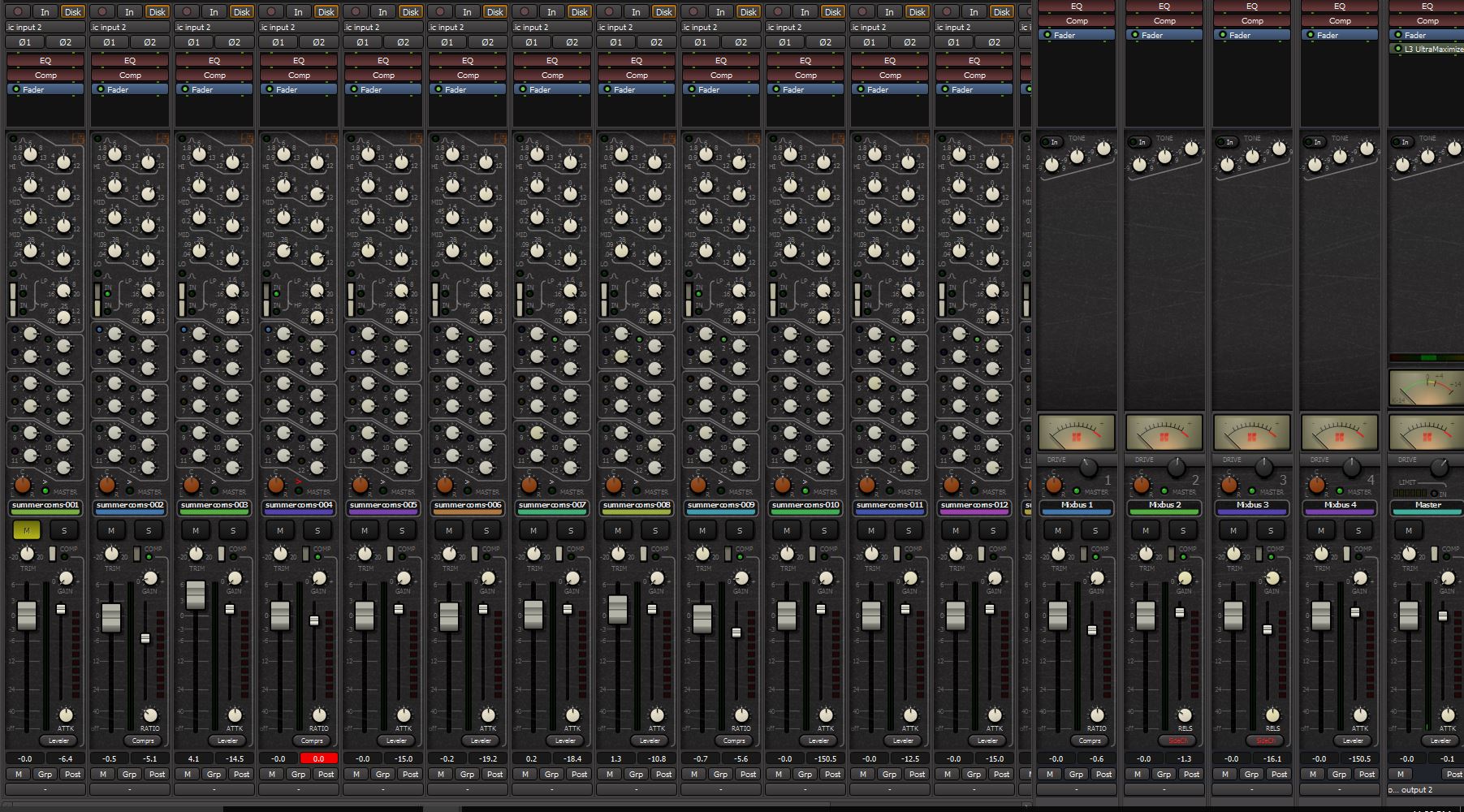Screen dimensions: 1464x812
Task: Switch summer corns-004 metering to Post
Action: coord(326,774)
